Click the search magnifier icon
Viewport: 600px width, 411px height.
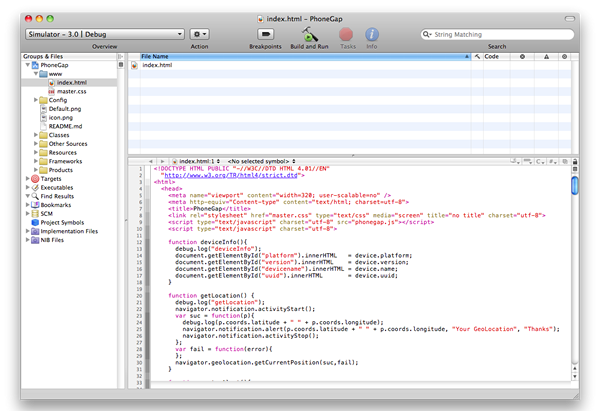coord(426,34)
